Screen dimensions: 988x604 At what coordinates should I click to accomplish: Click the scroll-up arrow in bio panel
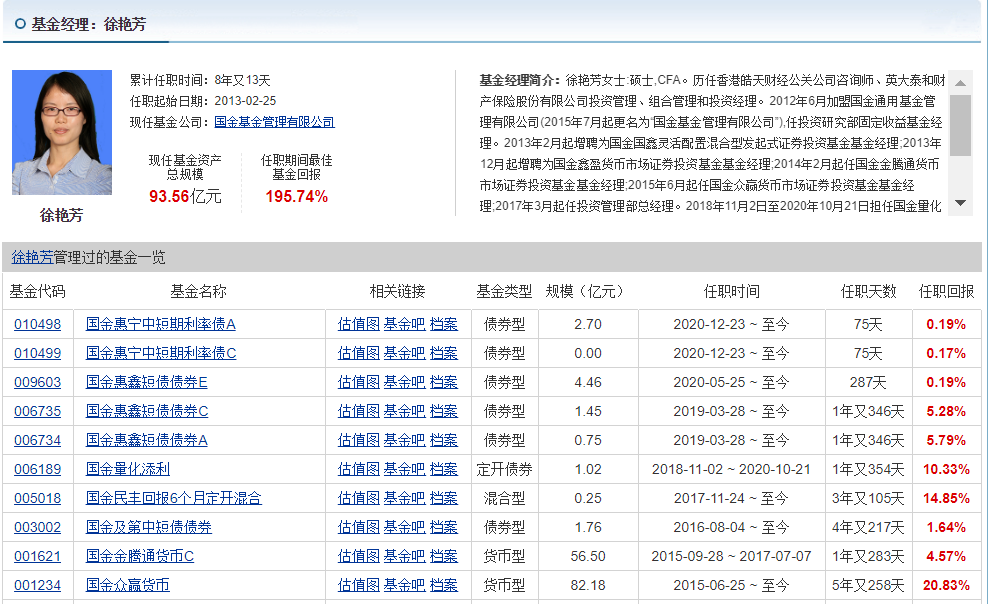[x=960, y=83]
